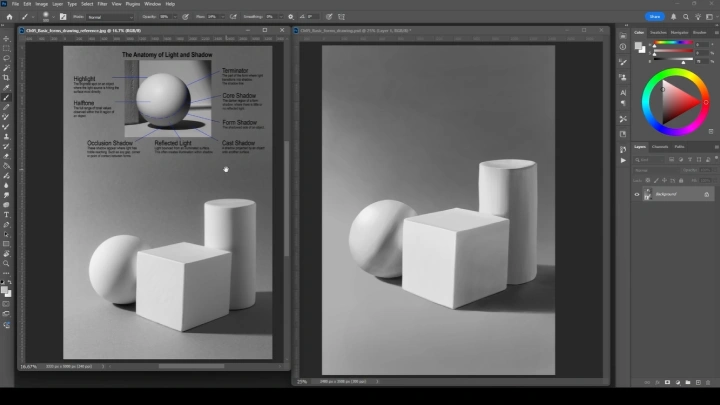Switch to the Swatches panel tab
Image resolution: width=720 pixels, height=405 pixels.
tap(659, 32)
